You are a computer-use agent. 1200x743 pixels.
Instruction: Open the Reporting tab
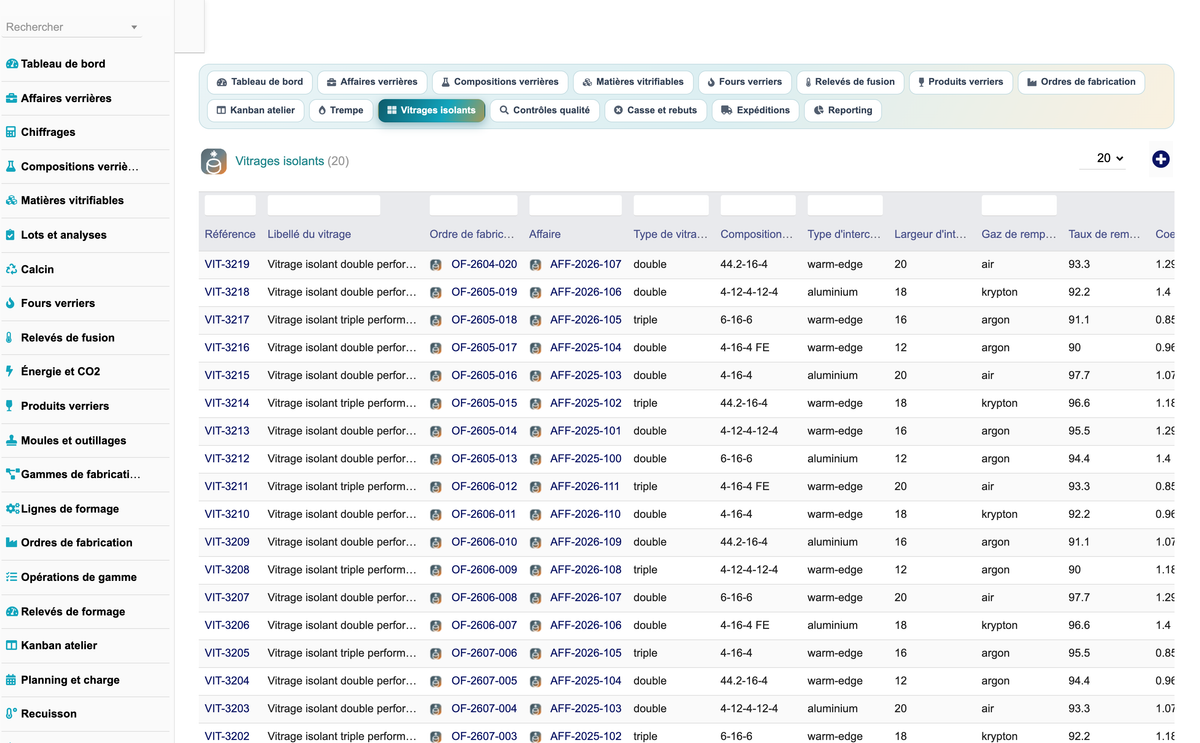842,110
